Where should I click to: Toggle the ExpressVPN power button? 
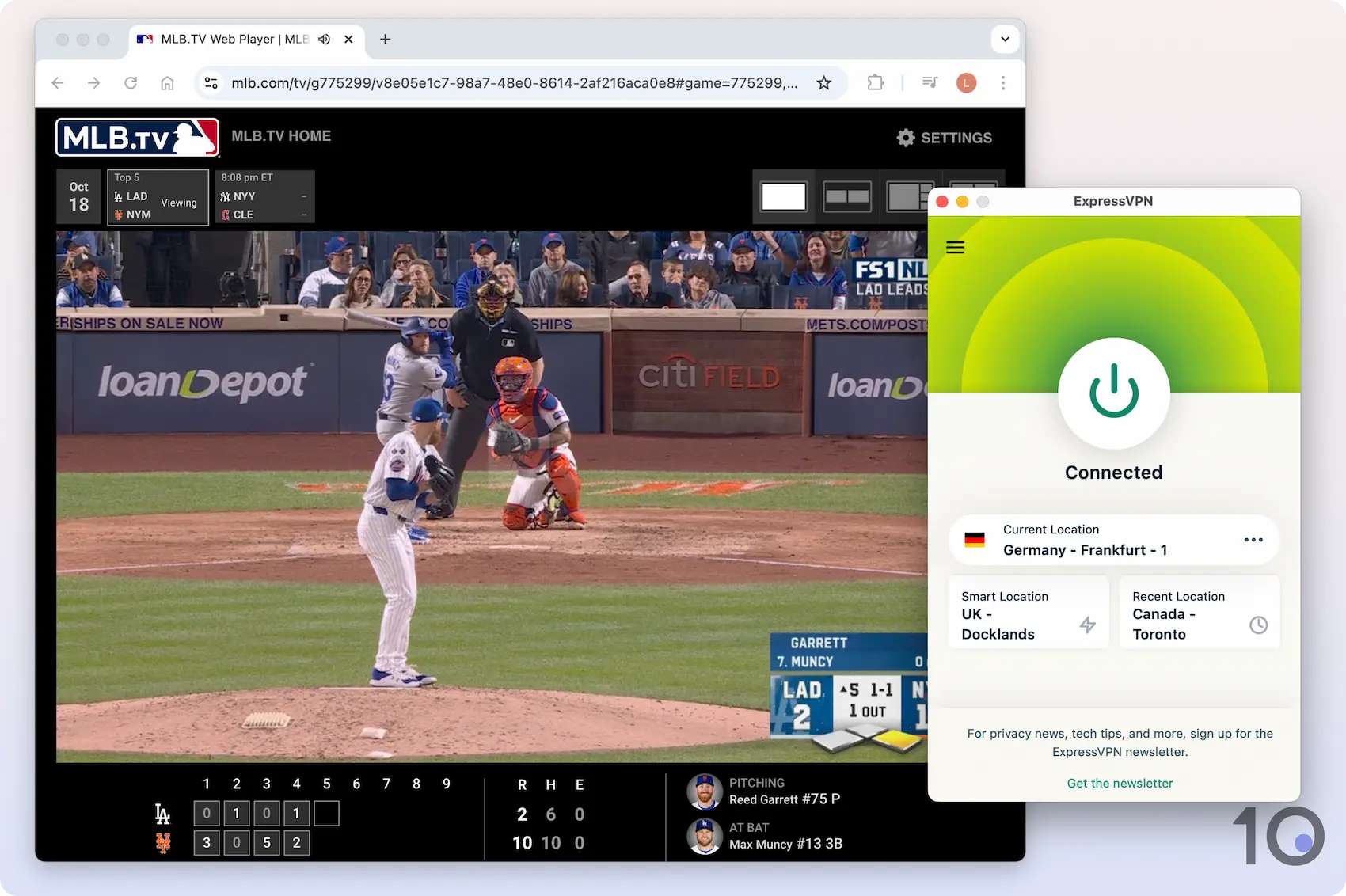tap(1114, 393)
